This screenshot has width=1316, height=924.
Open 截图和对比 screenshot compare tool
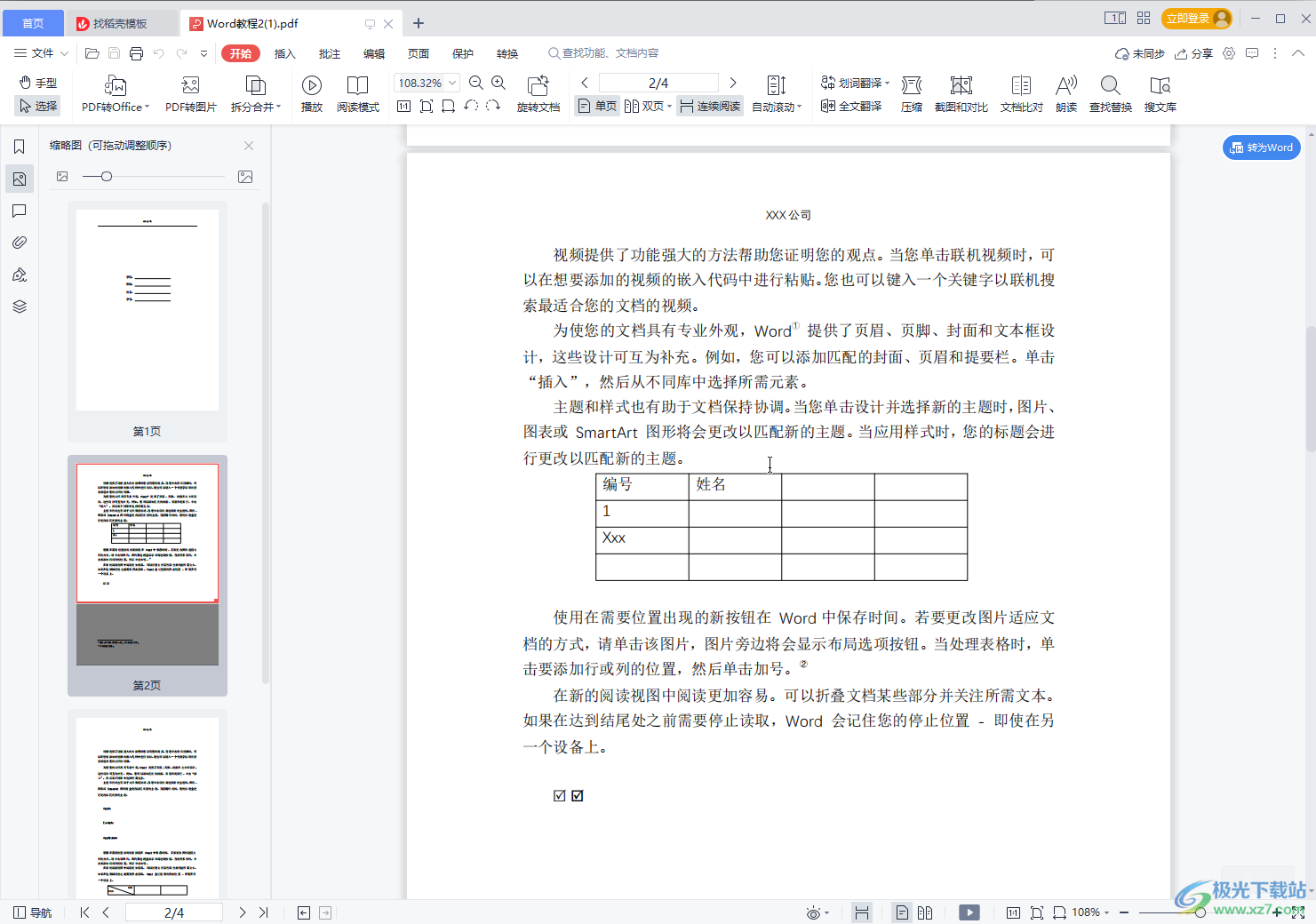tap(961, 93)
